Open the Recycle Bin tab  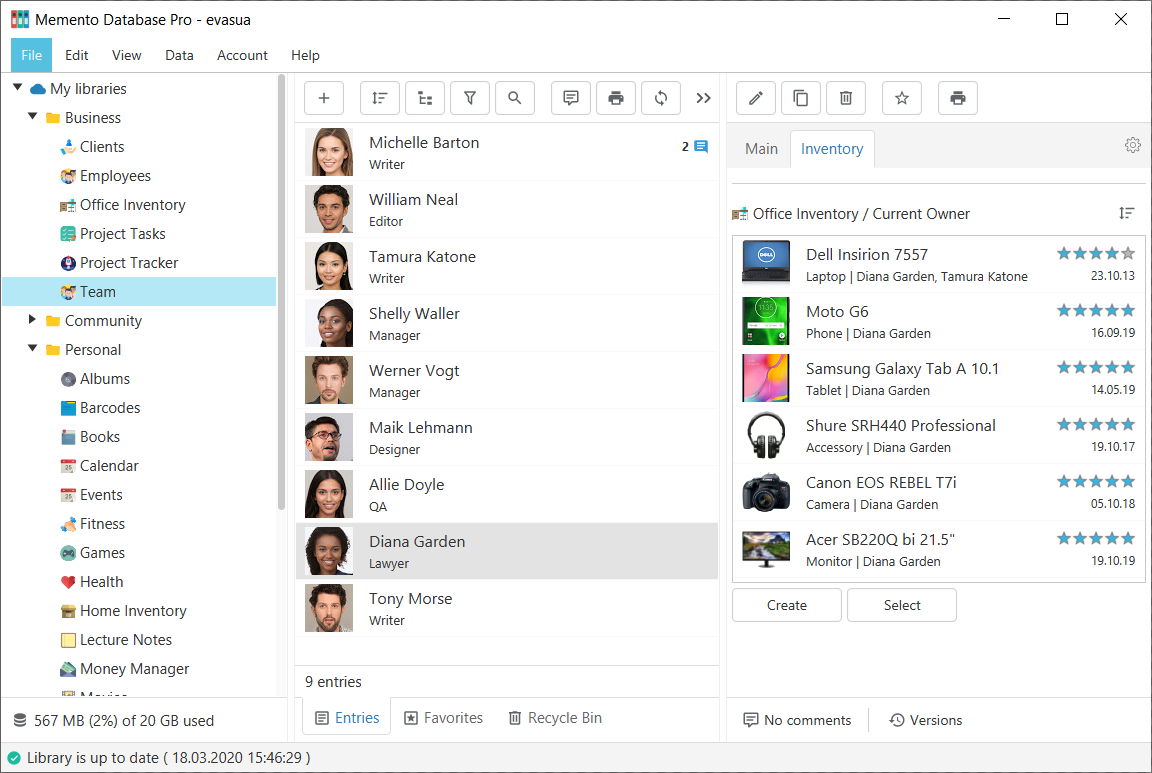pos(555,717)
